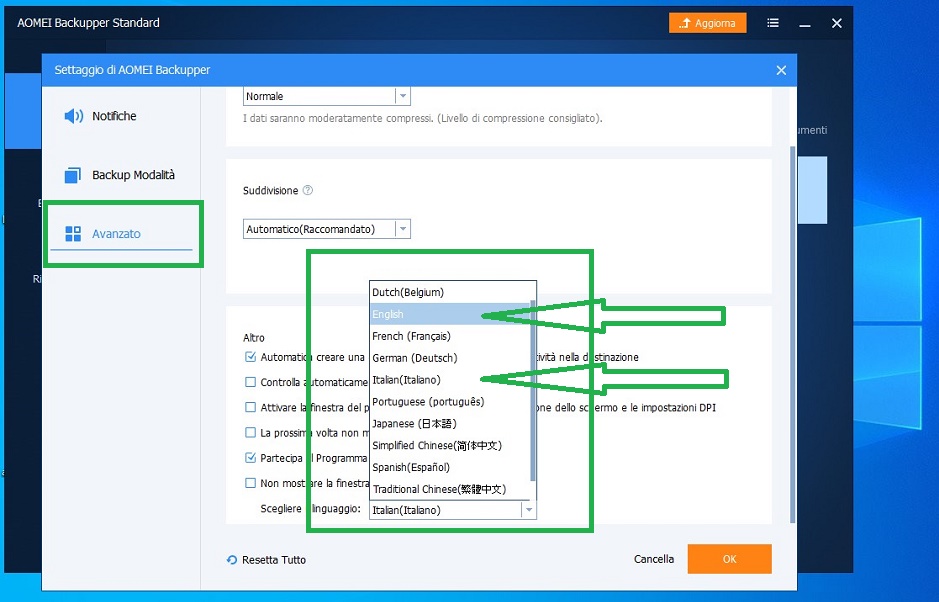Click the Backup Modalità copy icon

73,175
